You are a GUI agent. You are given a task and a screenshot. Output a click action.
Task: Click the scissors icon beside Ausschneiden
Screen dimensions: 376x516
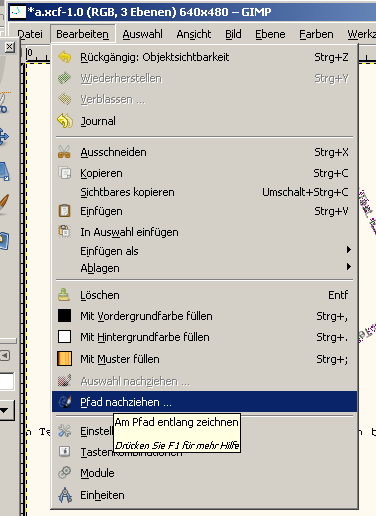(64, 152)
